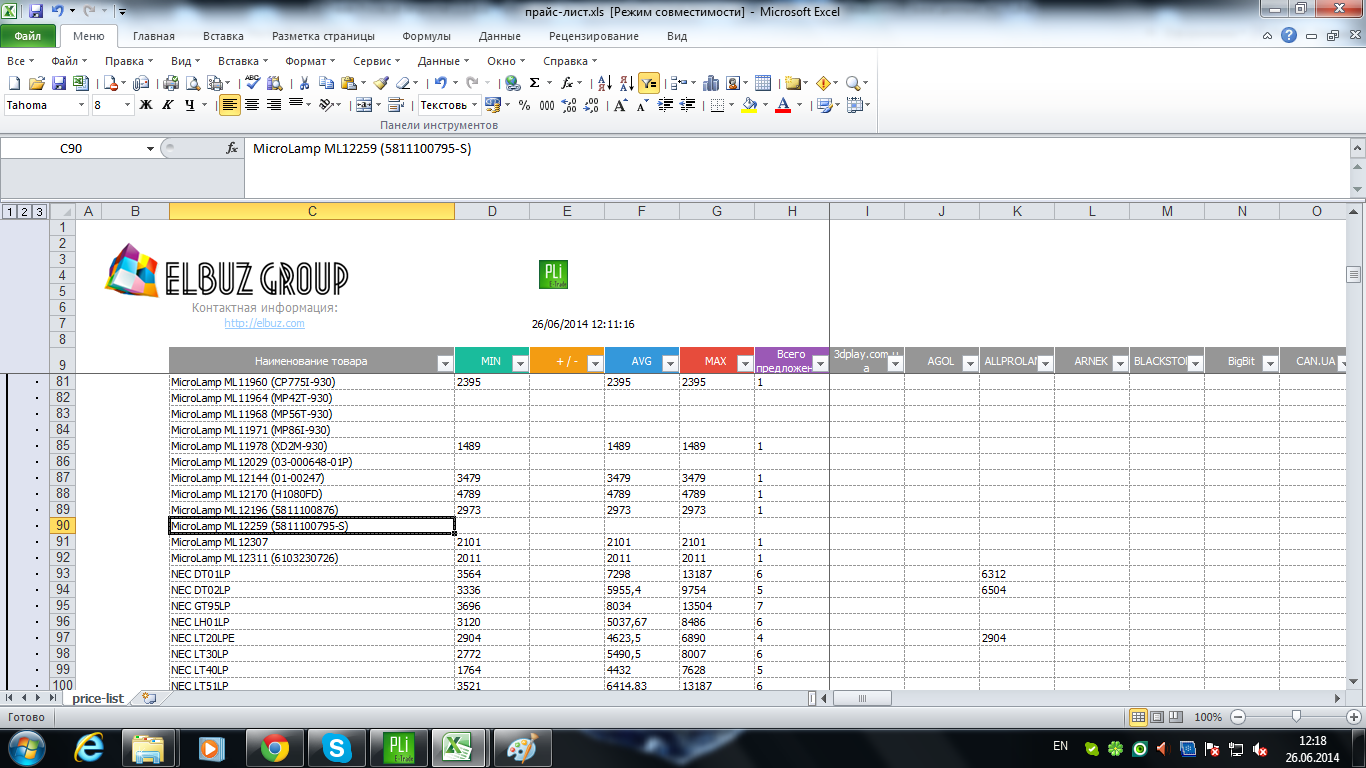Apply red font color A
The height and width of the screenshot is (768, 1366).
(x=783, y=105)
